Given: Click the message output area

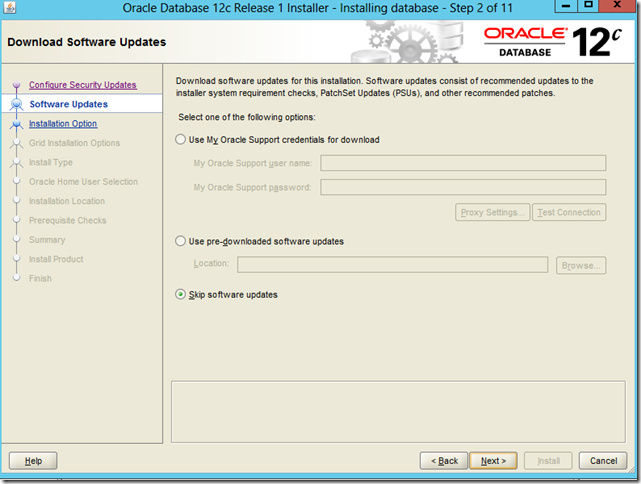Looking at the screenshot, I should [x=398, y=412].
